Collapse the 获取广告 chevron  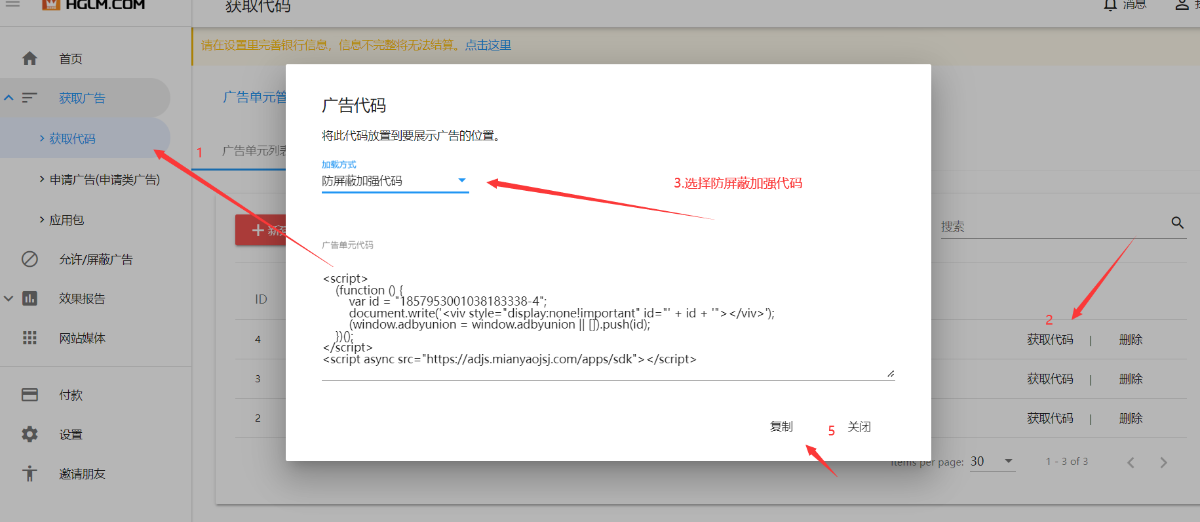[x=8, y=98]
